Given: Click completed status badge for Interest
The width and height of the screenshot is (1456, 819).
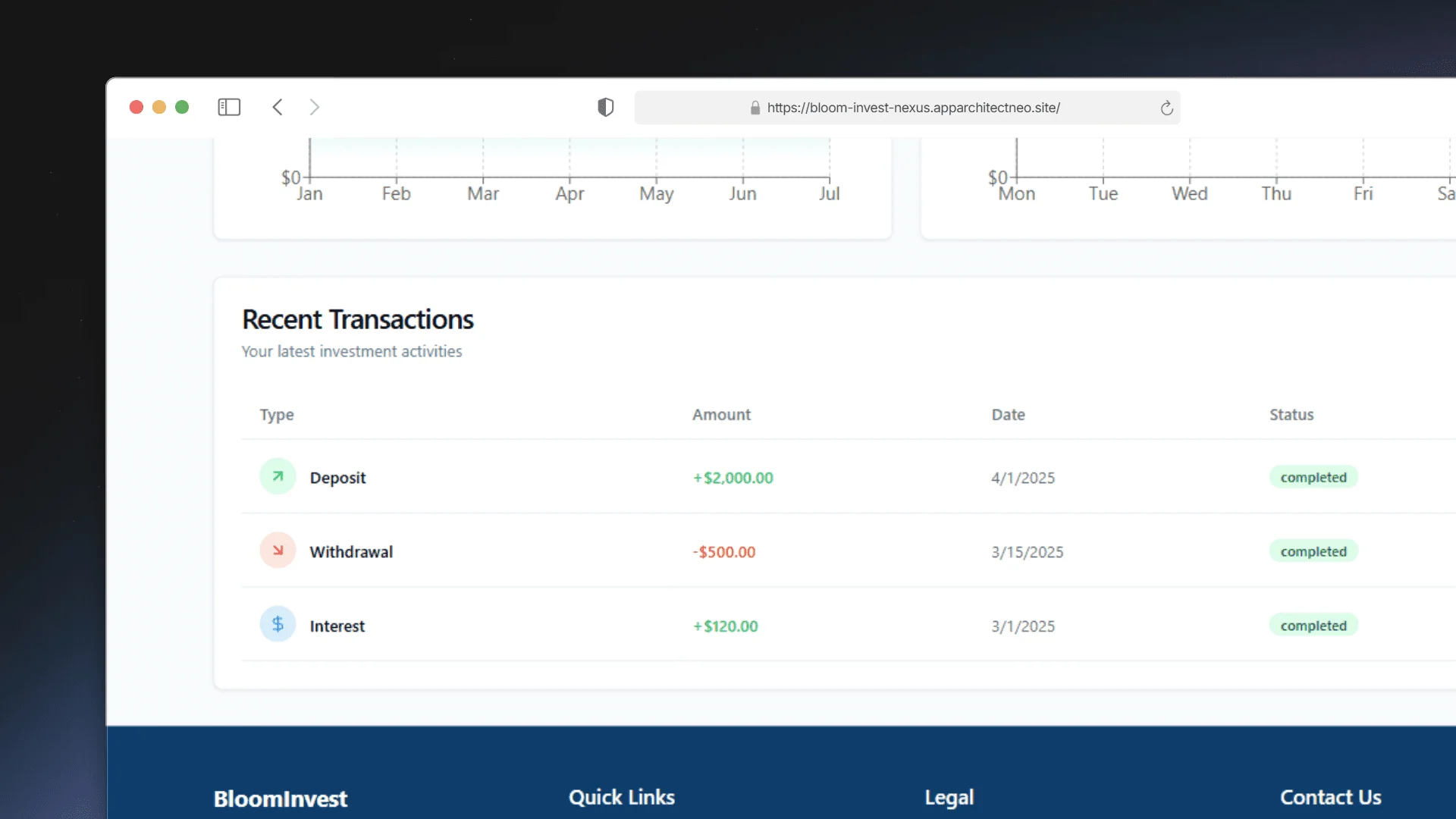Looking at the screenshot, I should point(1313,626).
